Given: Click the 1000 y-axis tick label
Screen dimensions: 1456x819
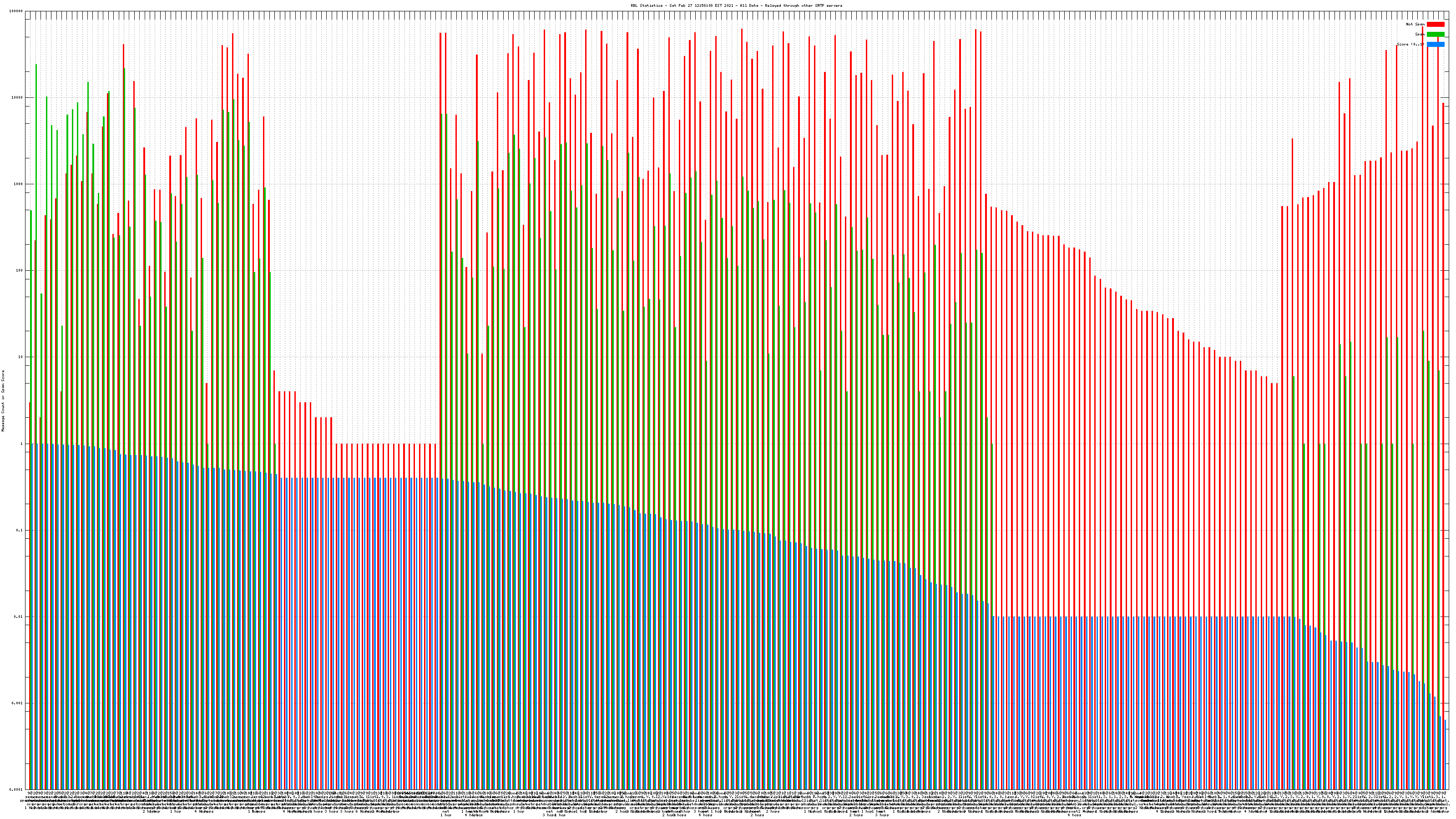Looking at the screenshot, I should 19,184.
